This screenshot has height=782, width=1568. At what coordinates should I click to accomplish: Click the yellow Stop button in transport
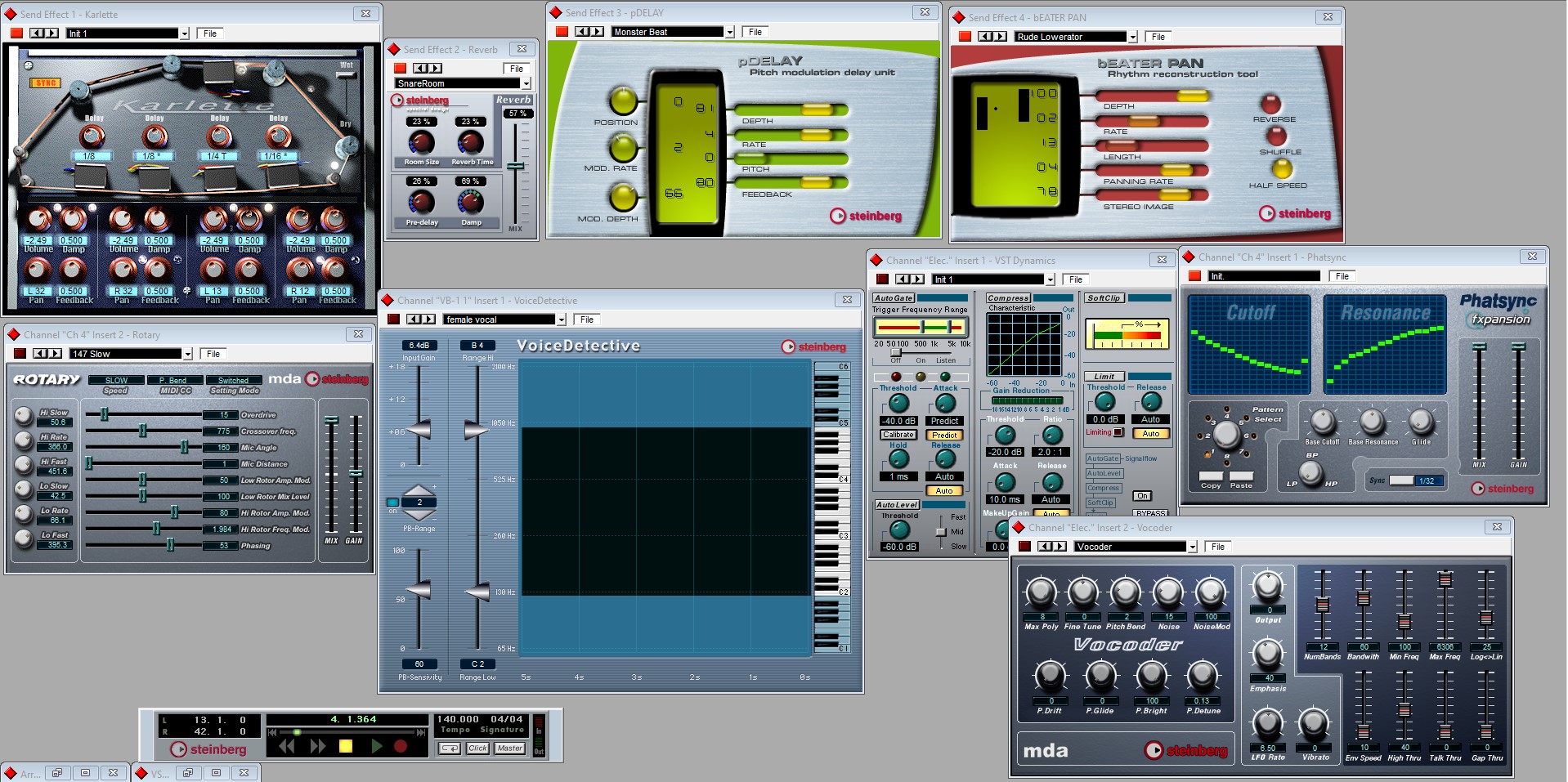[x=346, y=746]
